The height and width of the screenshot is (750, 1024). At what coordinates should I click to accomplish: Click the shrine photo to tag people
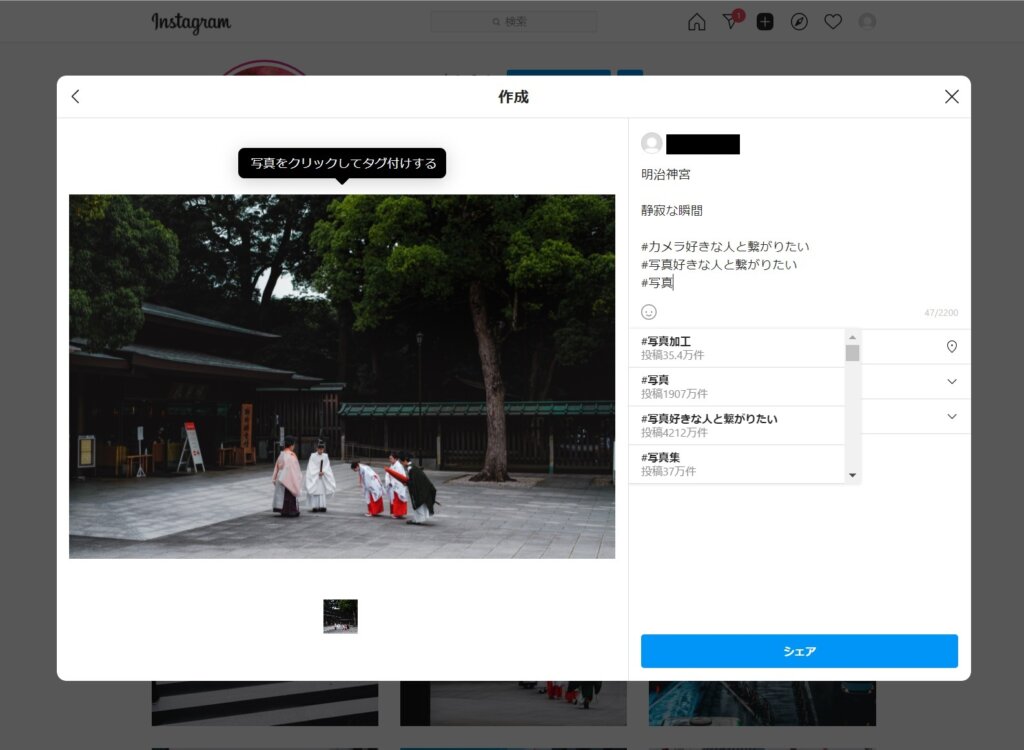tap(342, 376)
